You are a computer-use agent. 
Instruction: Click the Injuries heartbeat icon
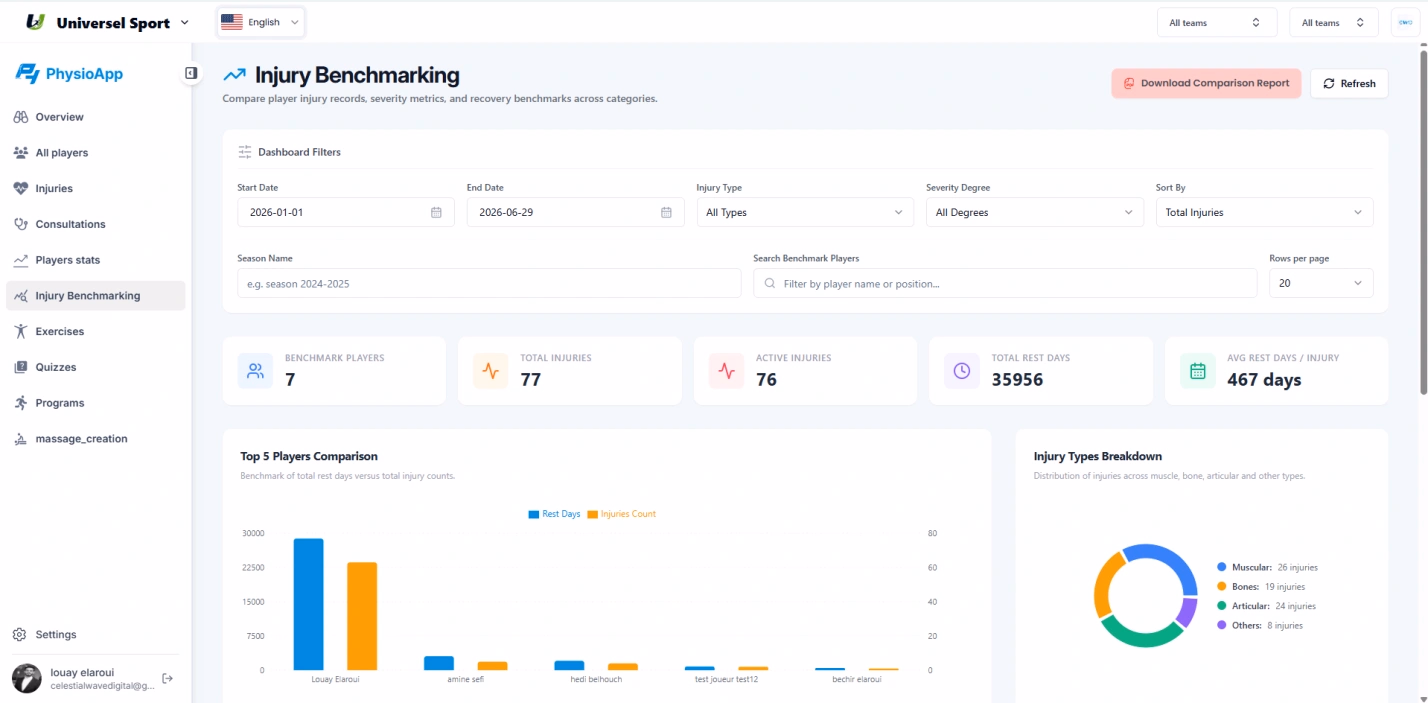[20, 188]
